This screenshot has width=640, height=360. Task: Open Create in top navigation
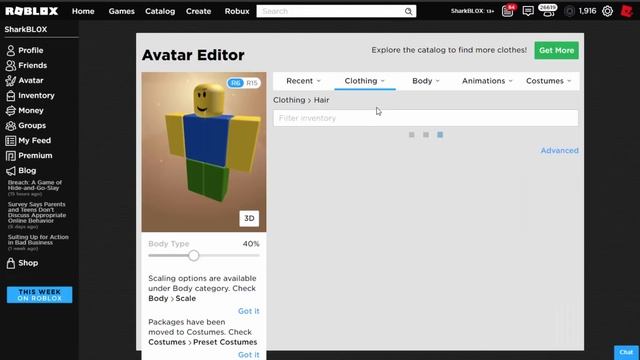[198, 11]
